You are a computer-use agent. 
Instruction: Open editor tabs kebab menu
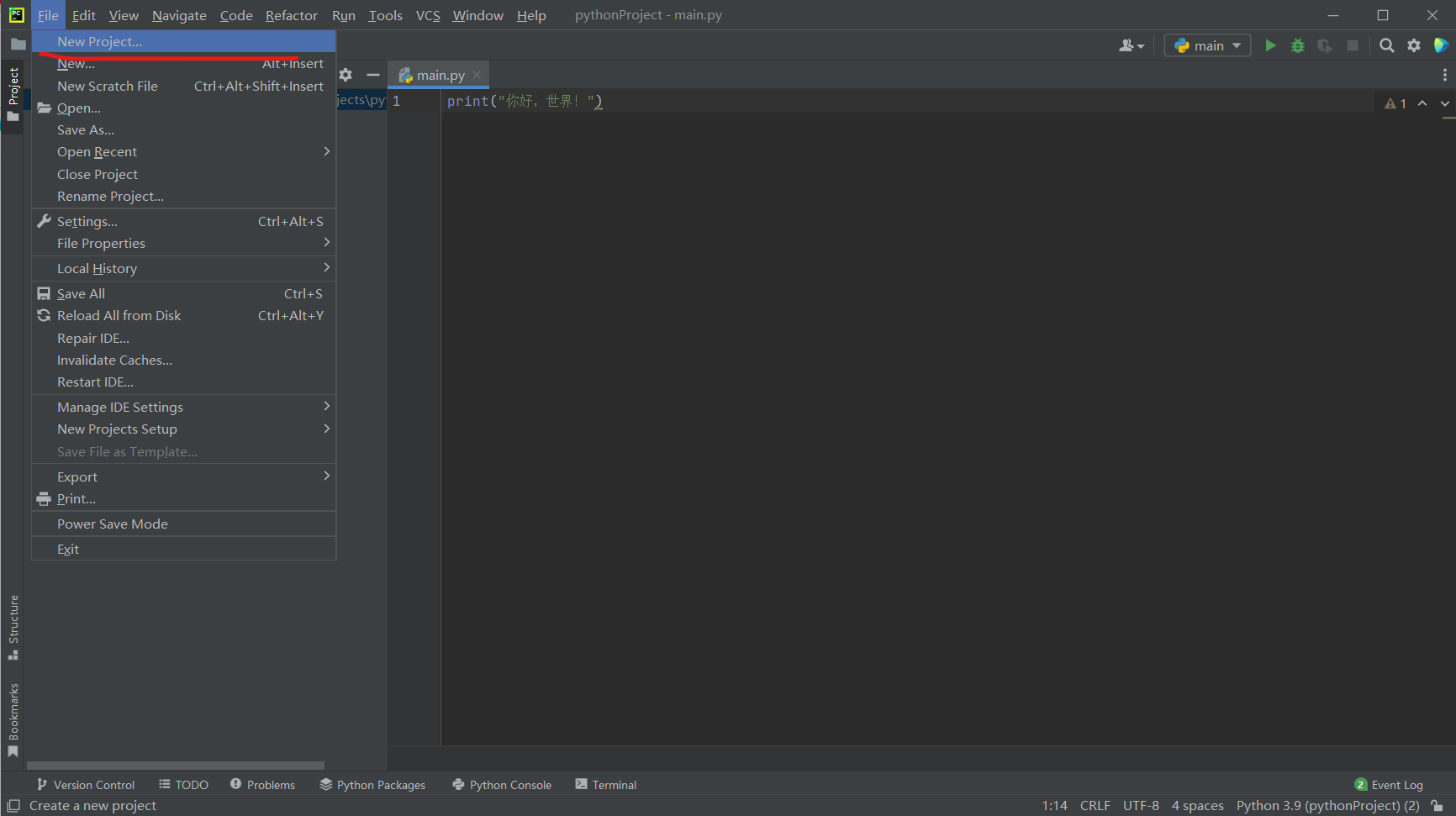(1445, 75)
